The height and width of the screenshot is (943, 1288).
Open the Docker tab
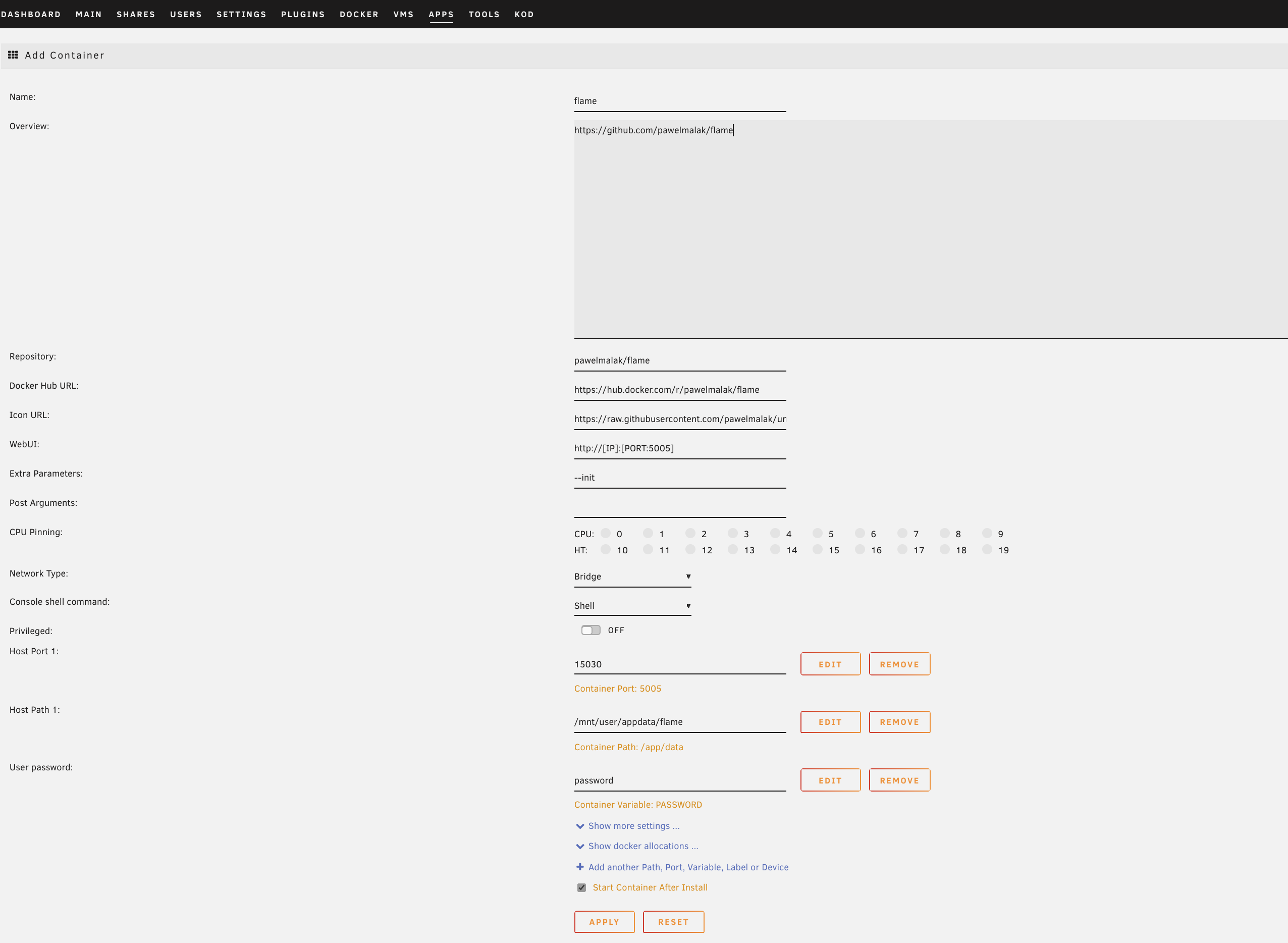359,14
